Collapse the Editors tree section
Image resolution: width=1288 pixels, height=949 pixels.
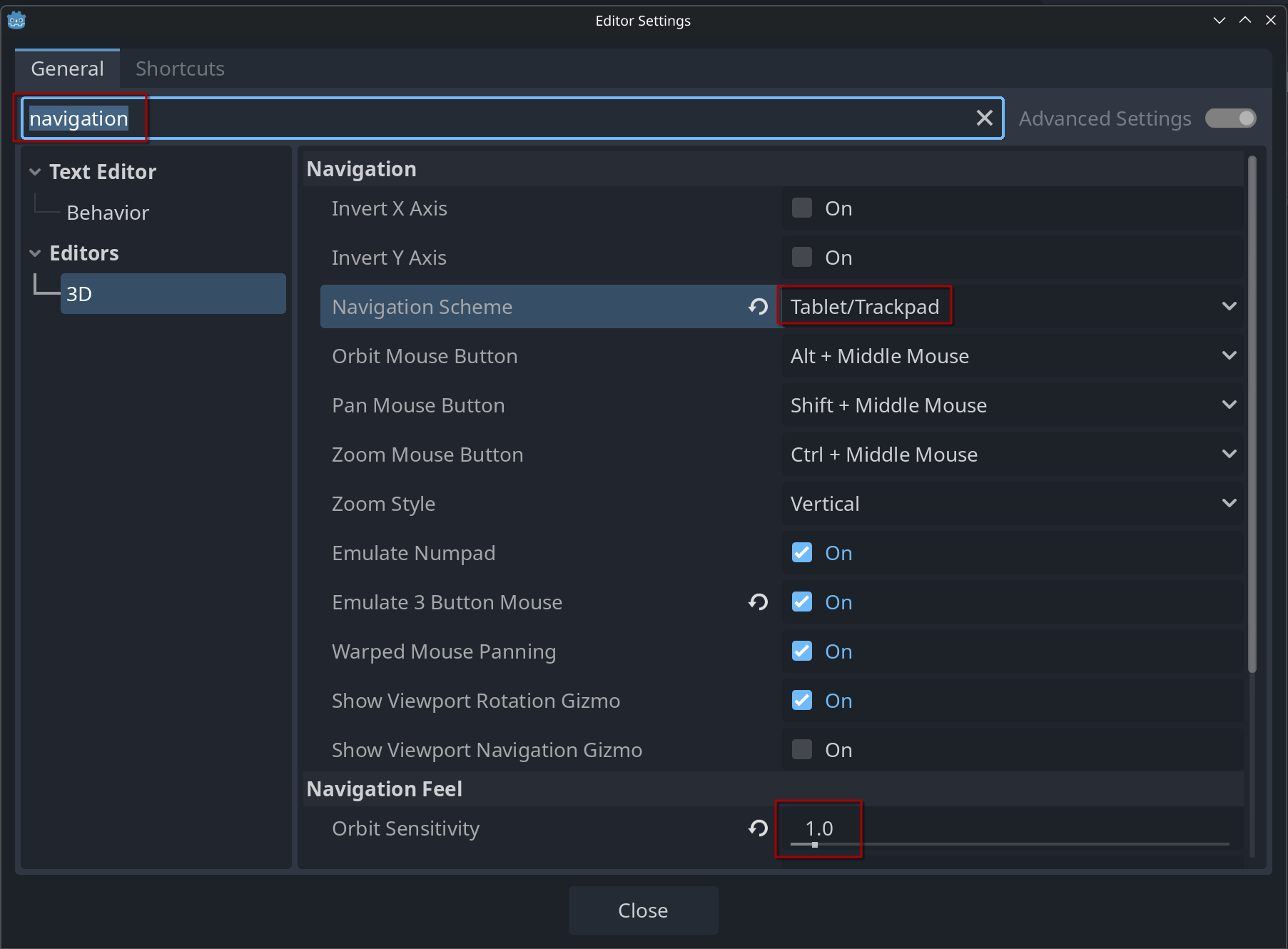click(x=35, y=253)
